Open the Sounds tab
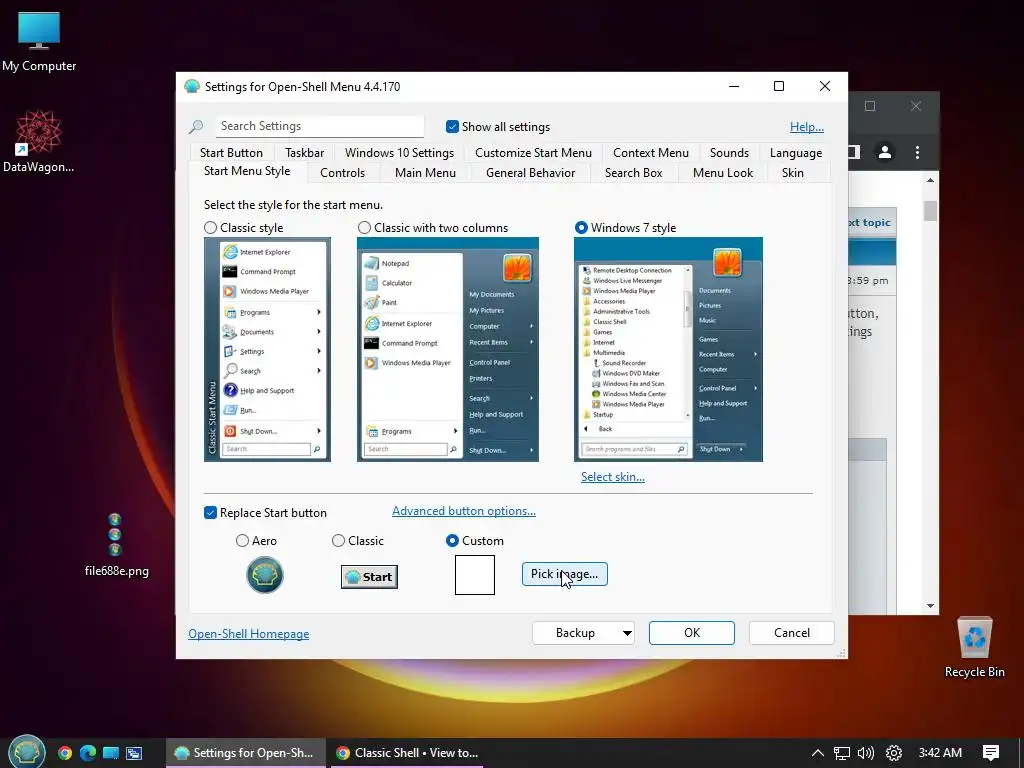 [x=729, y=153]
